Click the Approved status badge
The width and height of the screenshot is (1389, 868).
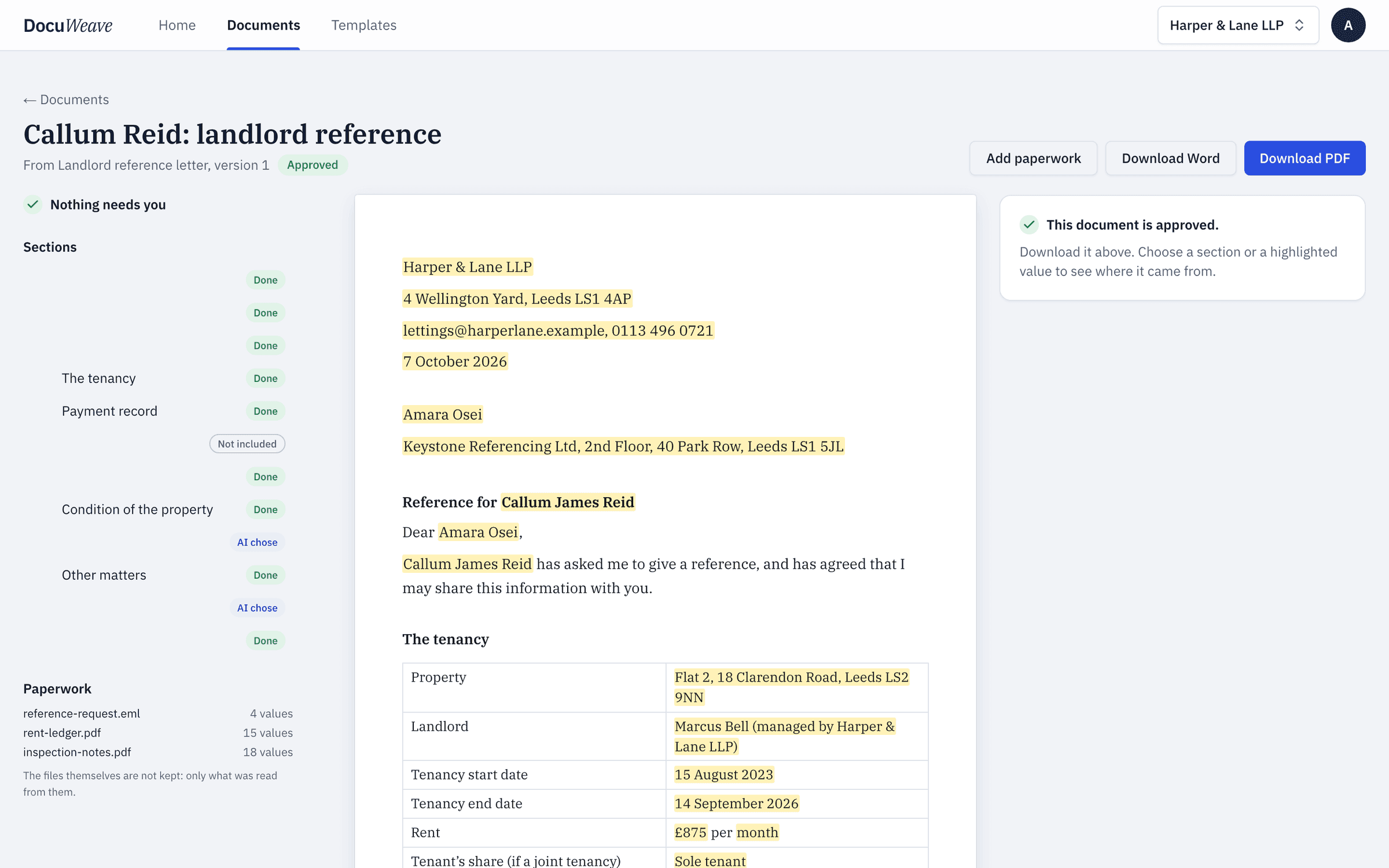[x=313, y=165]
